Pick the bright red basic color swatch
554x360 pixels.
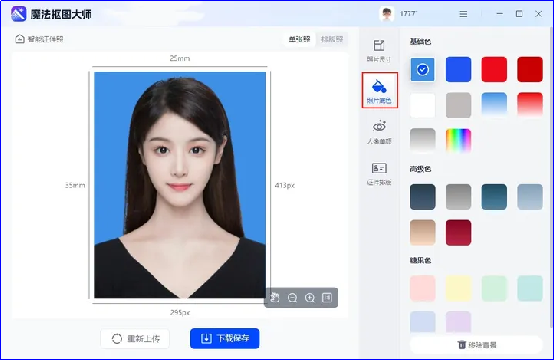(494, 69)
